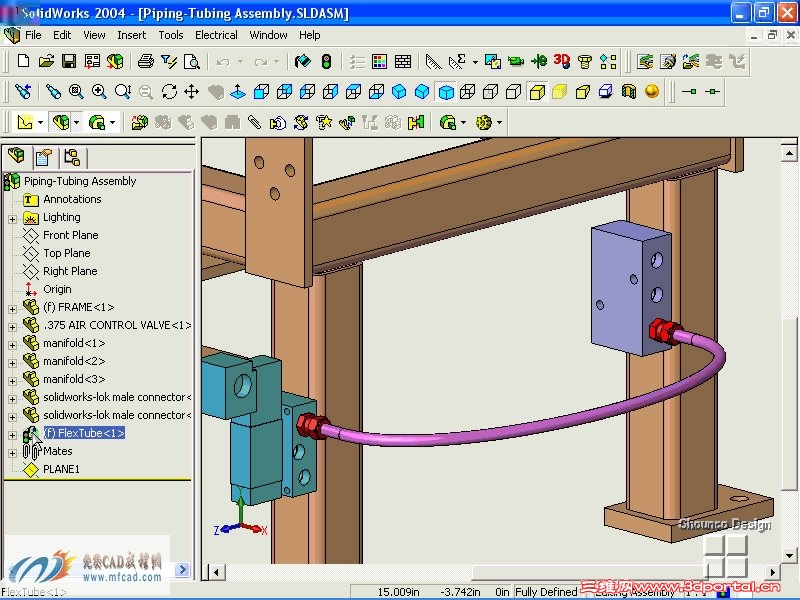Switch to ConfigurationManager tab

(72, 157)
